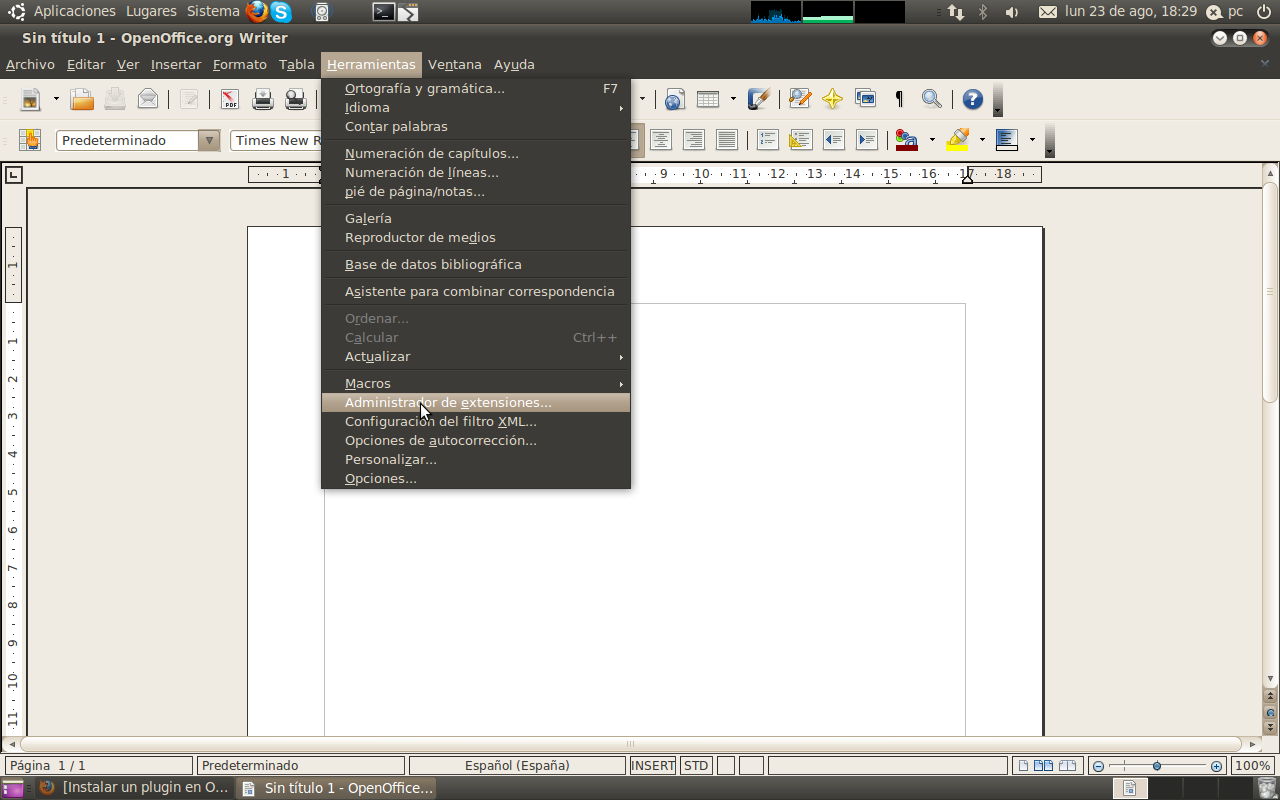Click the Find and Replace binoculars icon

click(x=799, y=99)
